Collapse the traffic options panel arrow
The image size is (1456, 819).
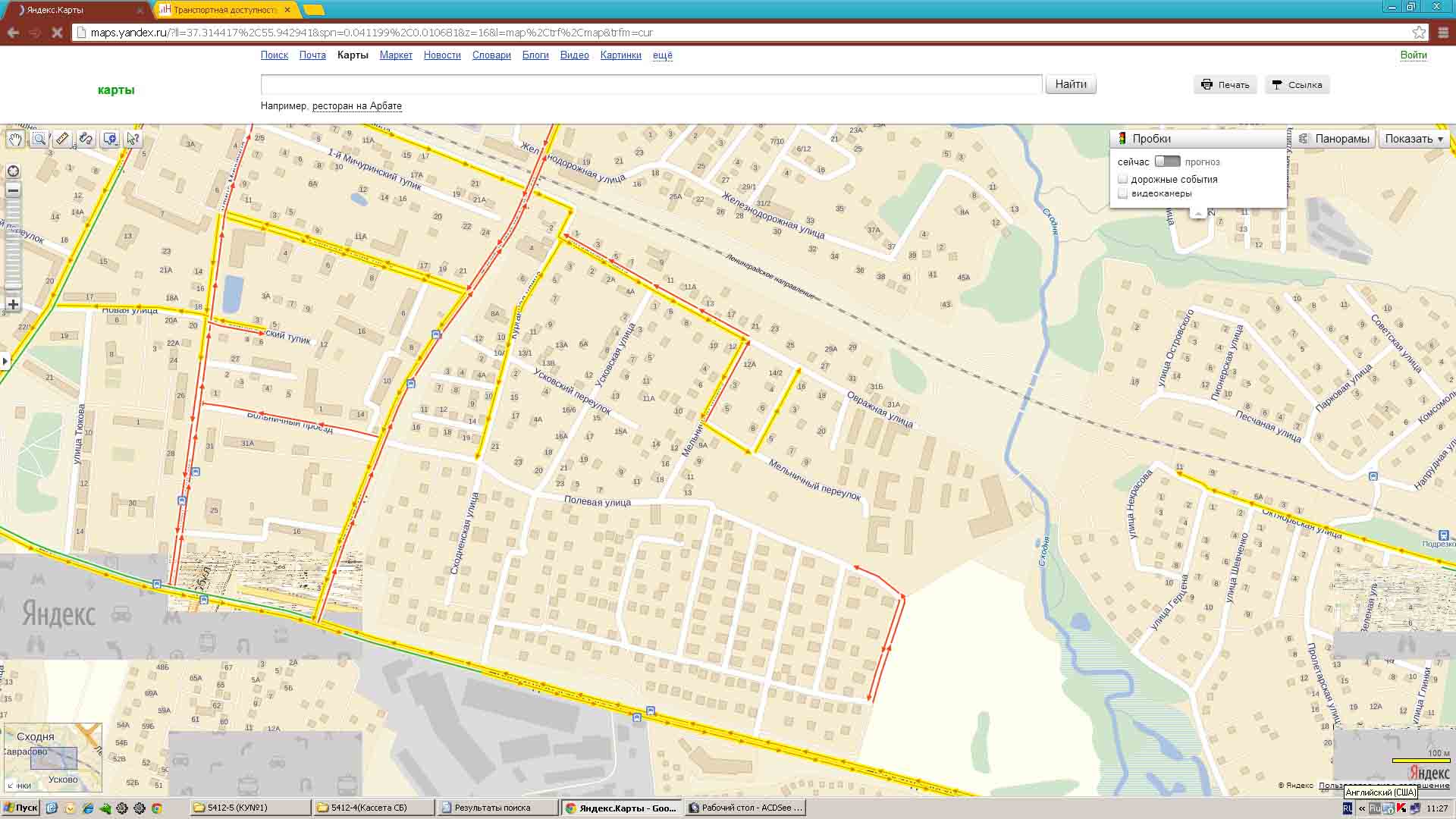pyautogui.click(x=1198, y=213)
